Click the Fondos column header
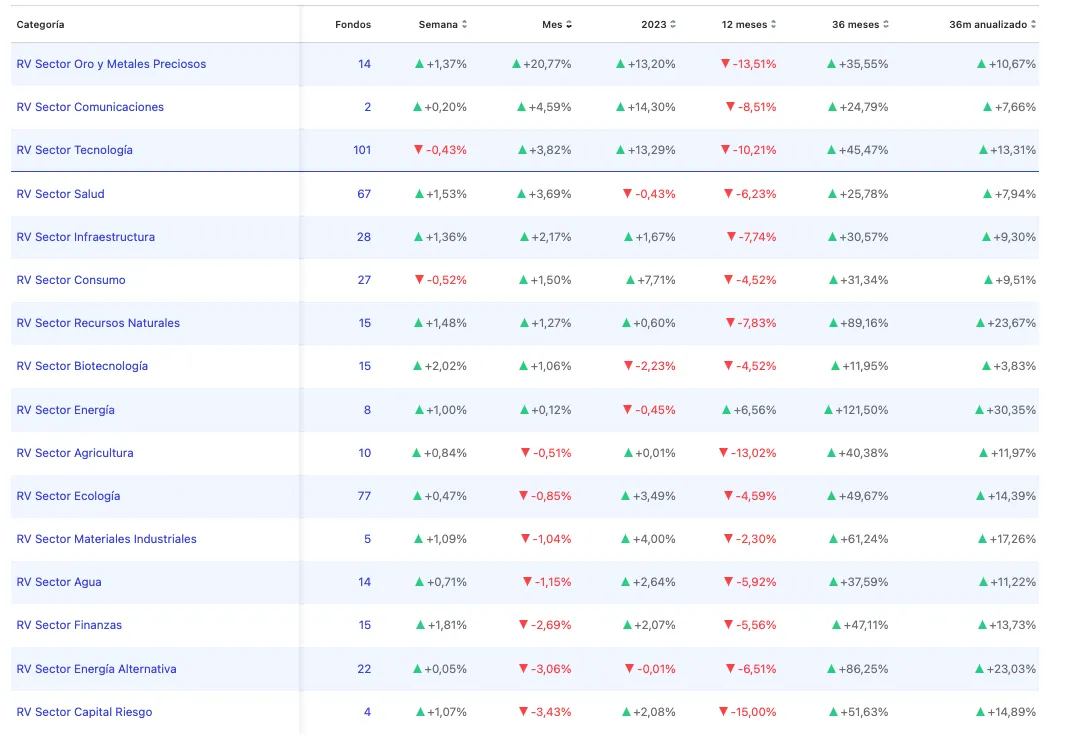Viewport: 1090px width, 745px height. 352,24
